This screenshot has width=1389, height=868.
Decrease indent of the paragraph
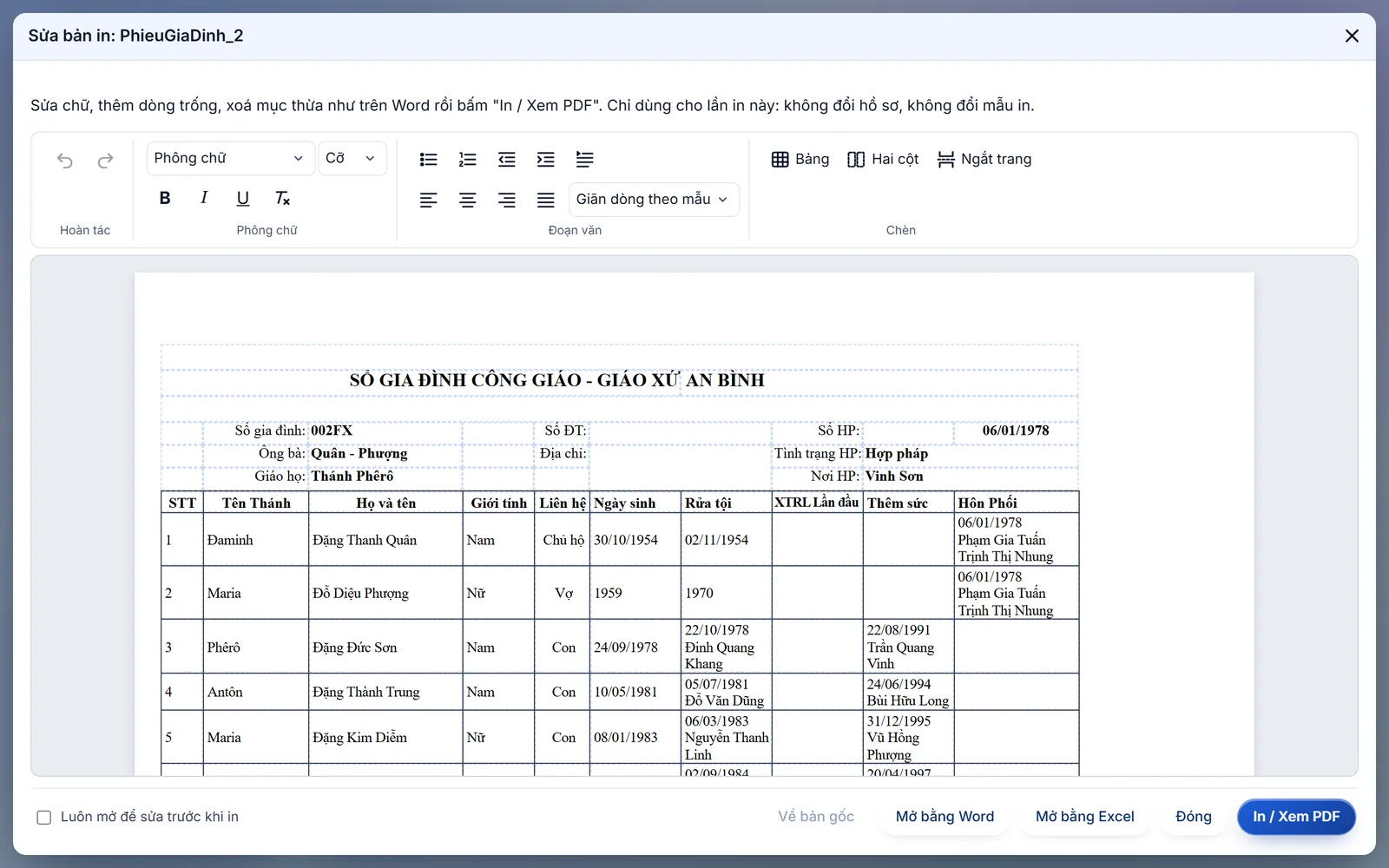(507, 159)
